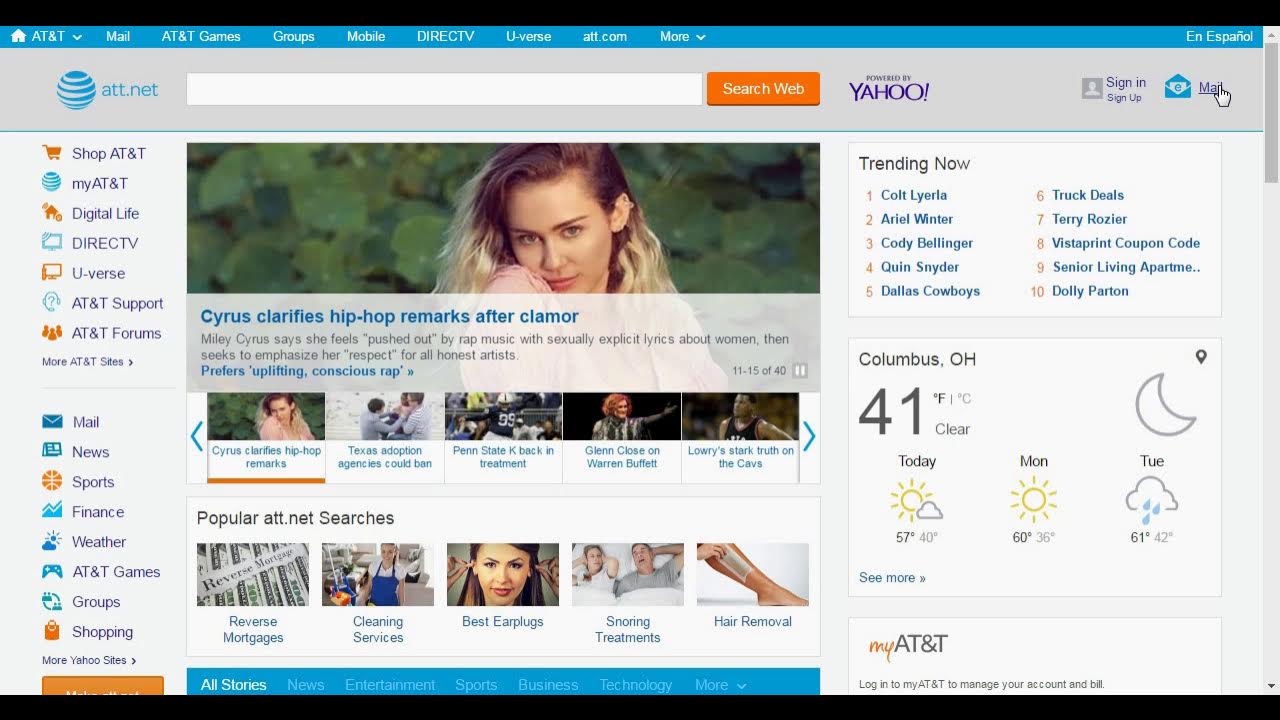Click the att.net globe logo
The image size is (1280, 720).
pyautogui.click(x=76, y=90)
